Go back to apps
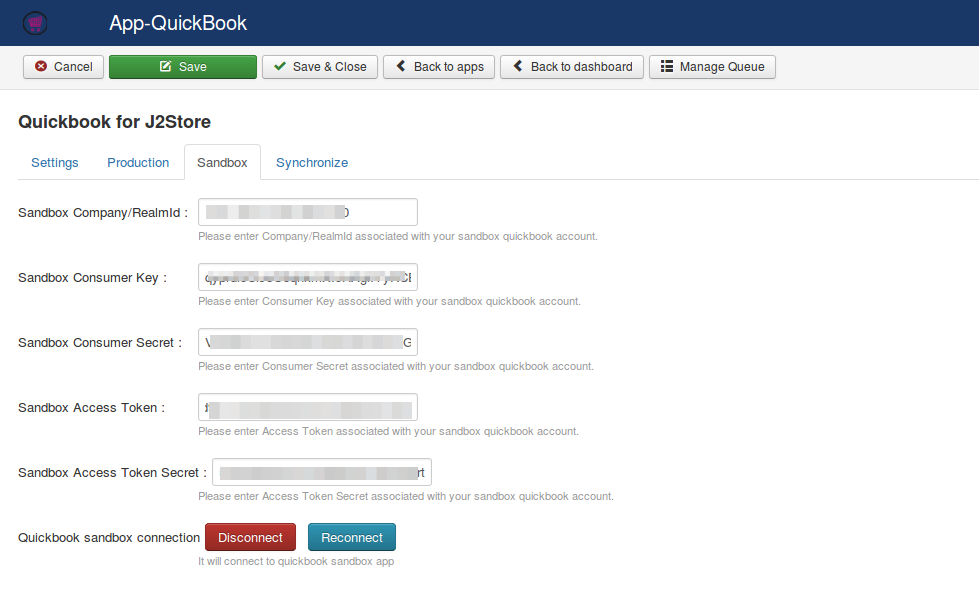This screenshot has width=979, height=589. click(x=439, y=67)
